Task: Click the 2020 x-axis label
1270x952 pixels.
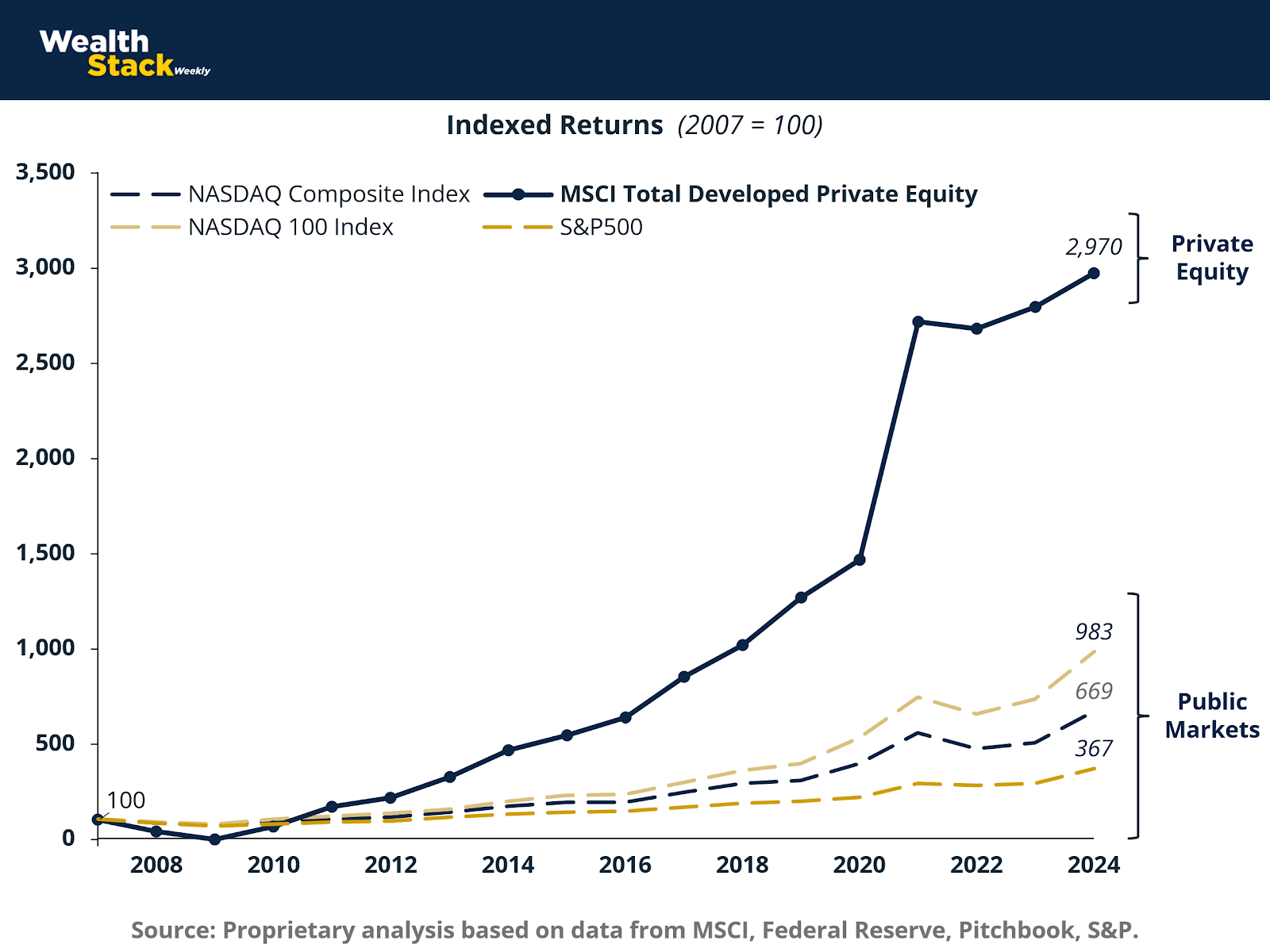Action: click(860, 865)
